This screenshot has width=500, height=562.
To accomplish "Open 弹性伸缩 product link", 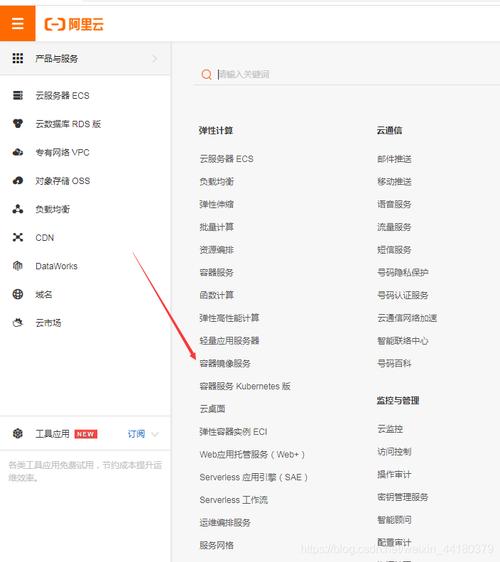I will [x=216, y=204].
